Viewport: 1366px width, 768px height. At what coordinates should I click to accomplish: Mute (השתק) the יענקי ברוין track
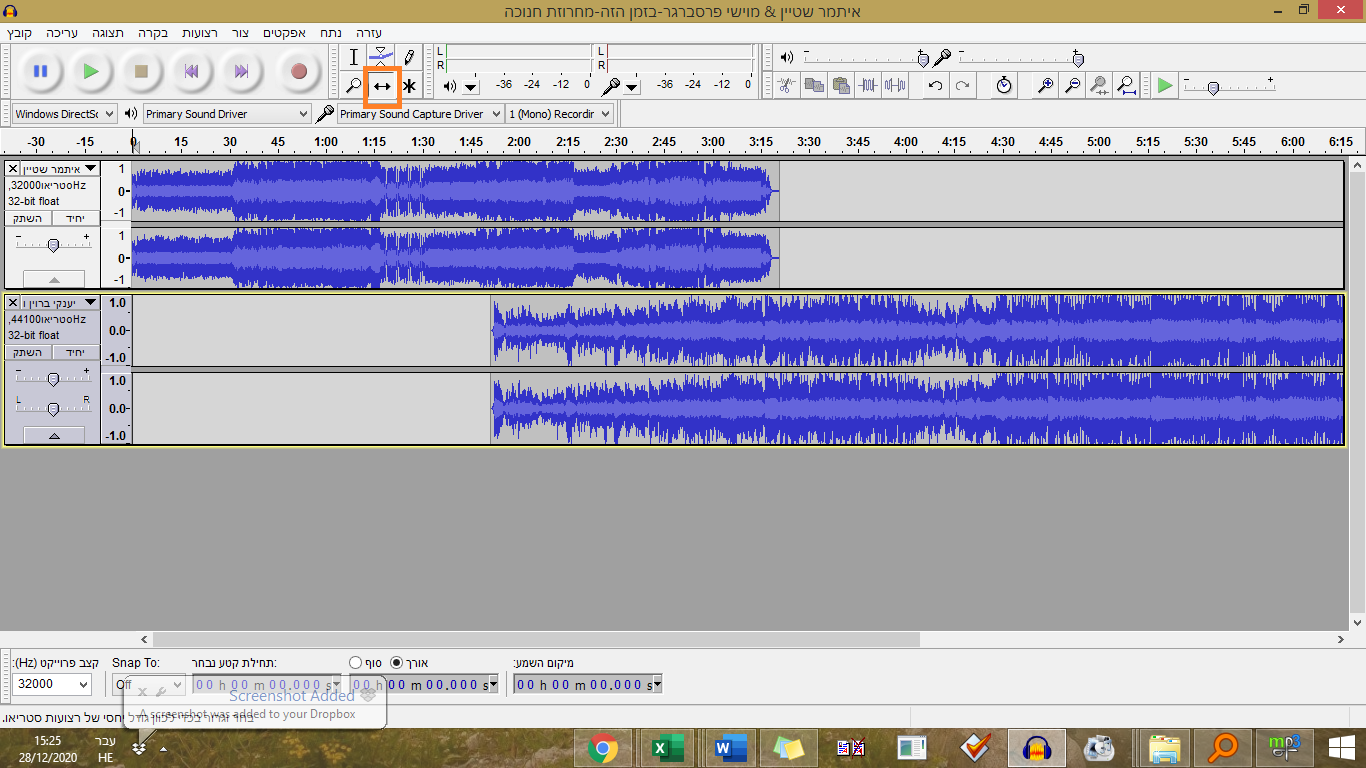(x=27, y=352)
